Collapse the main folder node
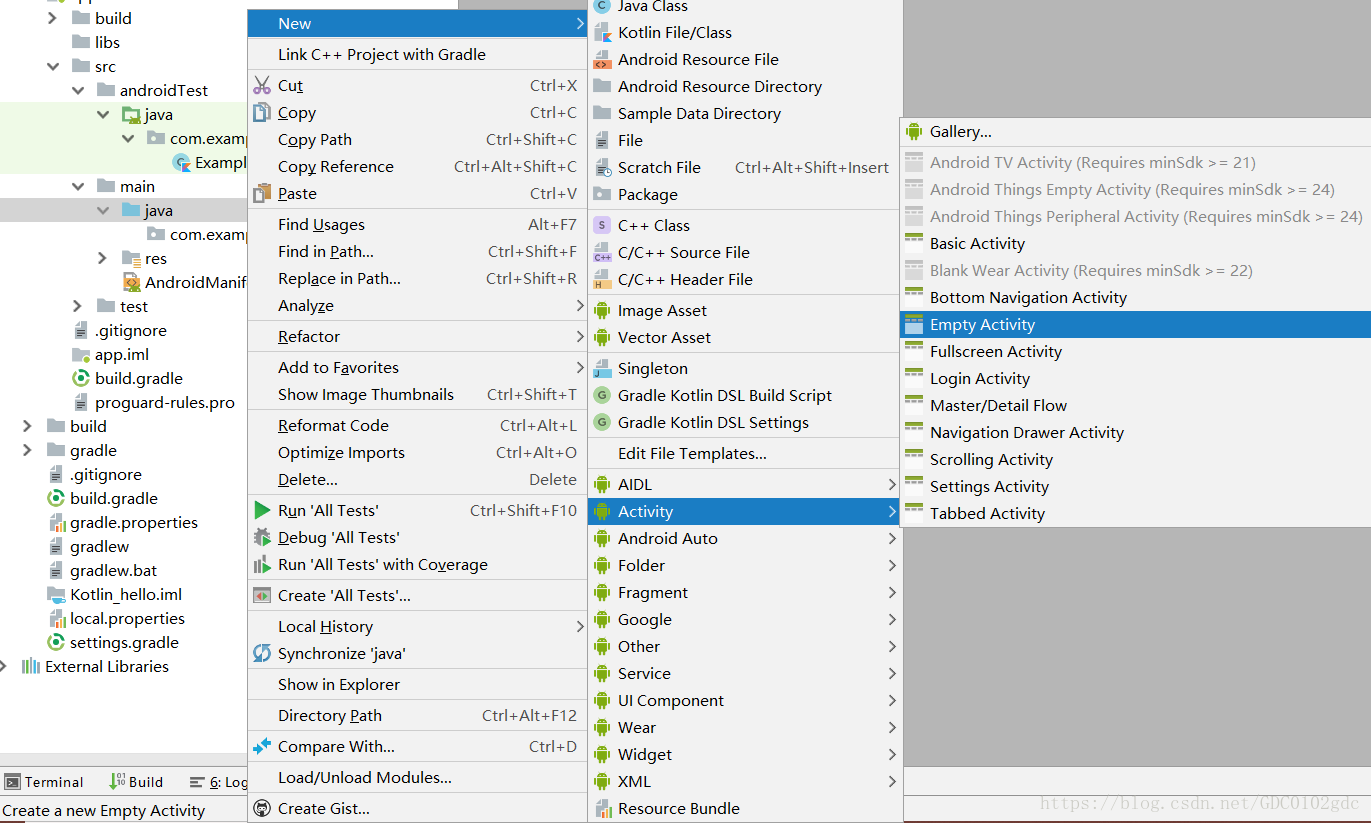This screenshot has width=1371, height=823. click(x=78, y=187)
